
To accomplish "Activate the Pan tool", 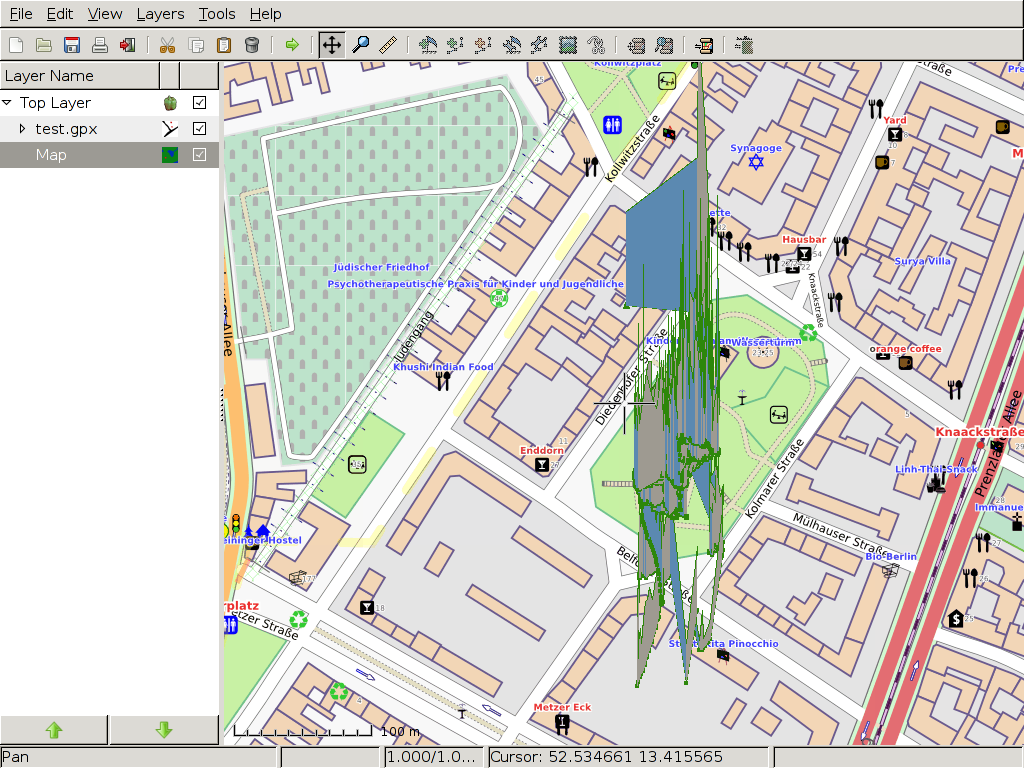I will 331,45.
